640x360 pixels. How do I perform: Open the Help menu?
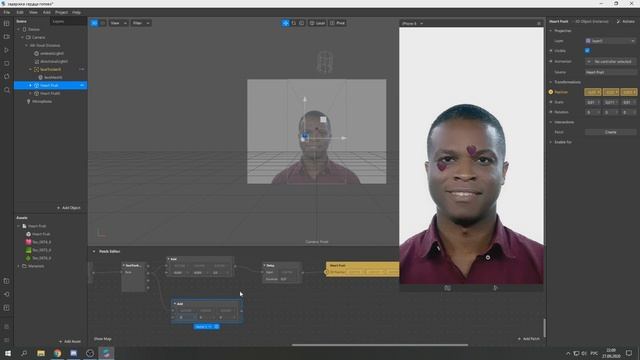[x=76, y=12]
